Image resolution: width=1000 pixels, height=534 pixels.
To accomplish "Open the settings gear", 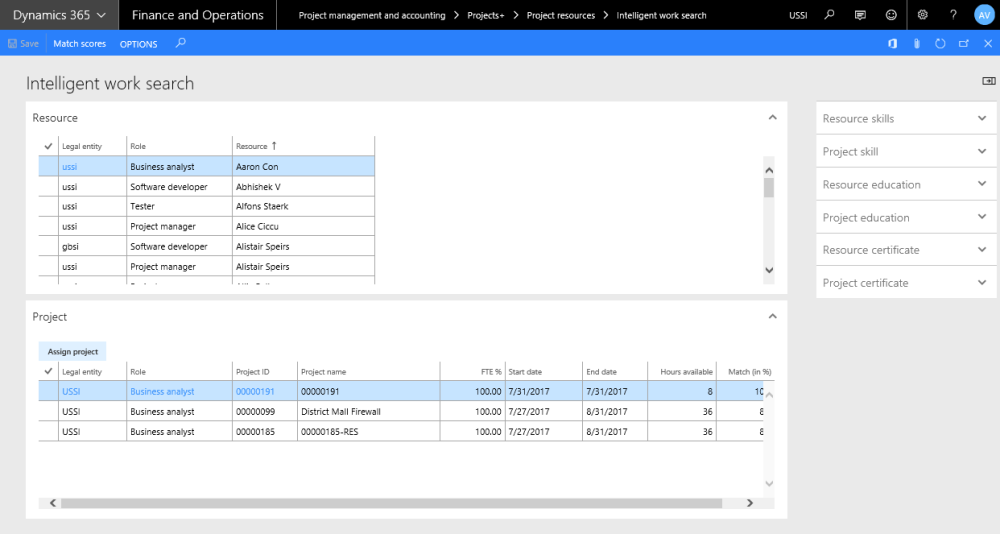I will (923, 15).
